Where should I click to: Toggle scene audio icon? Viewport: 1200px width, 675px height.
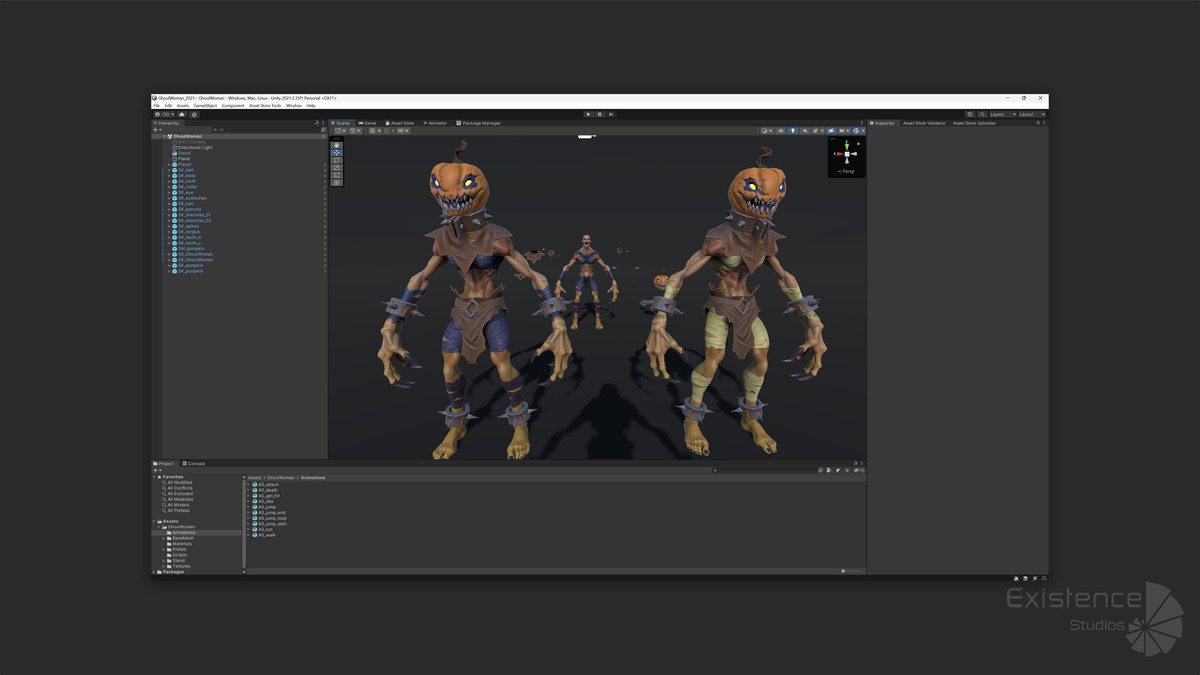coord(805,130)
